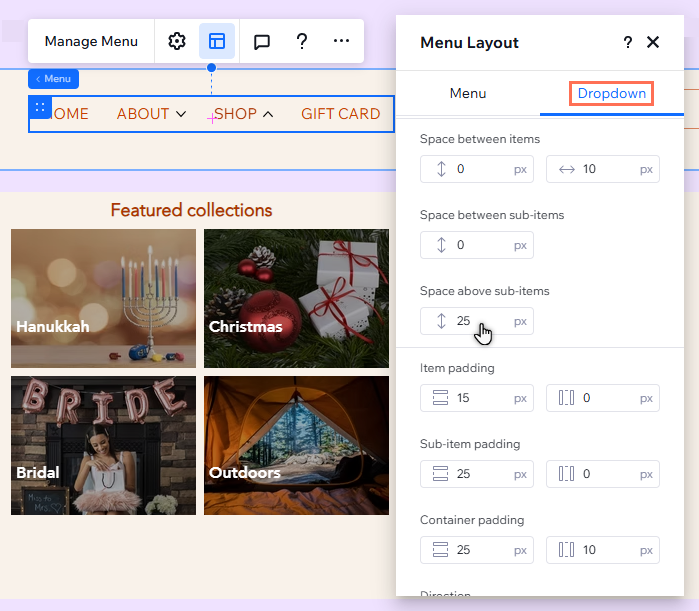Click the Sub-item padding label

point(470,444)
